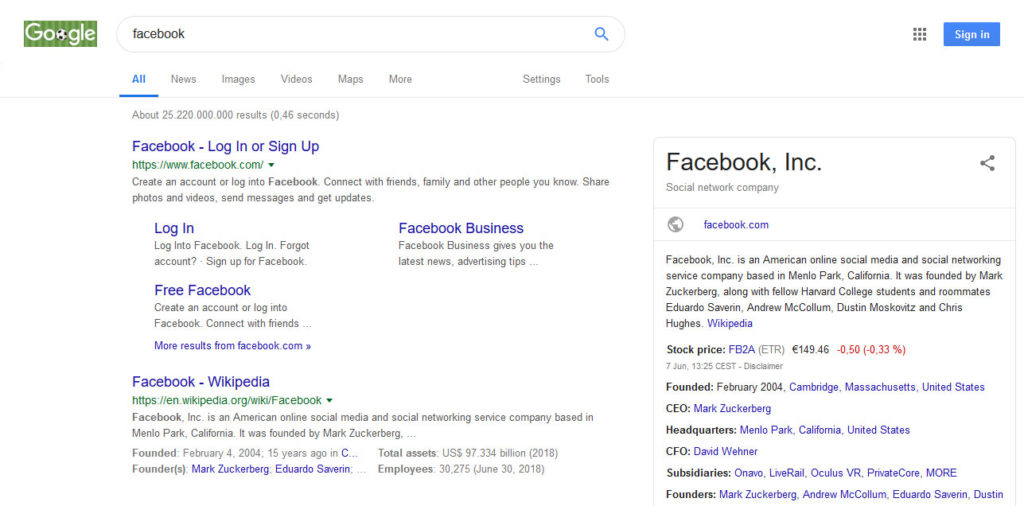
Task: Click Onavo subsidiary link
Action: click(748, 473)
